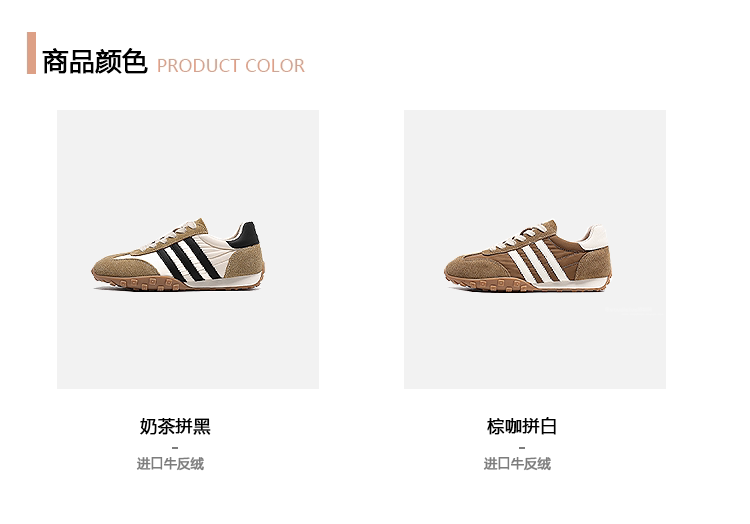Click 进口牛反绒 text under 棕咖拼白
Viewport: 750px width, 524px height.
click(x=517, y=463)
